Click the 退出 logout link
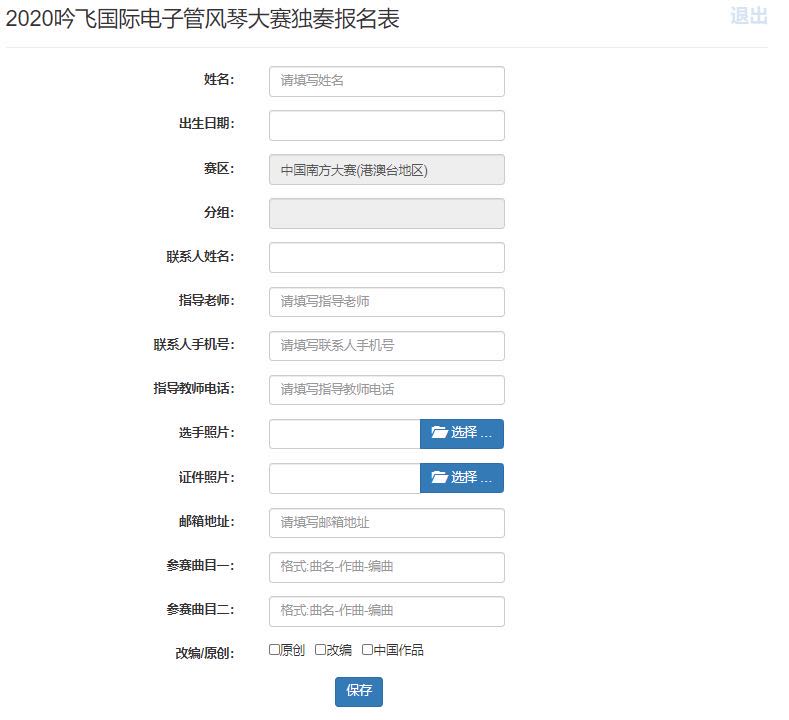 click(x=748, y=16)
